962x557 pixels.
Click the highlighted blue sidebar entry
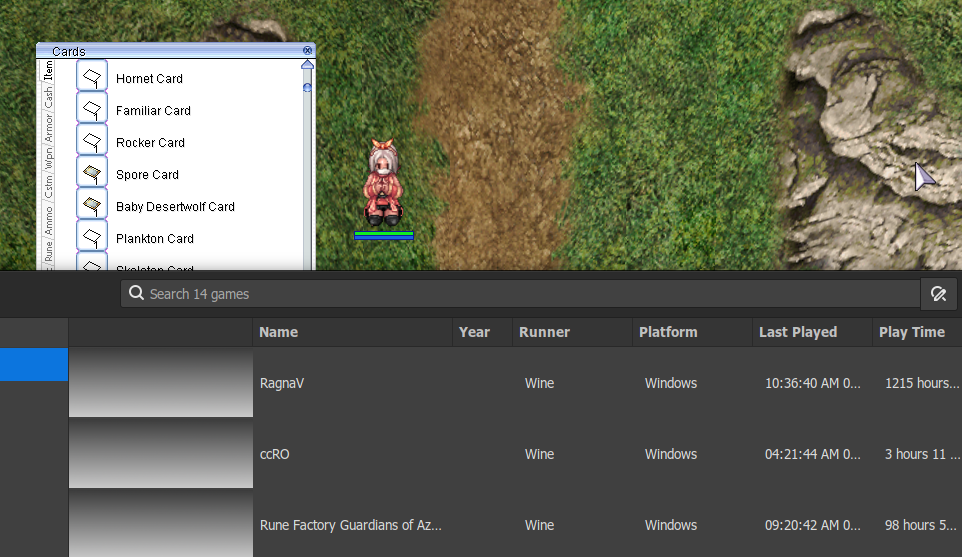pos(34,364)
